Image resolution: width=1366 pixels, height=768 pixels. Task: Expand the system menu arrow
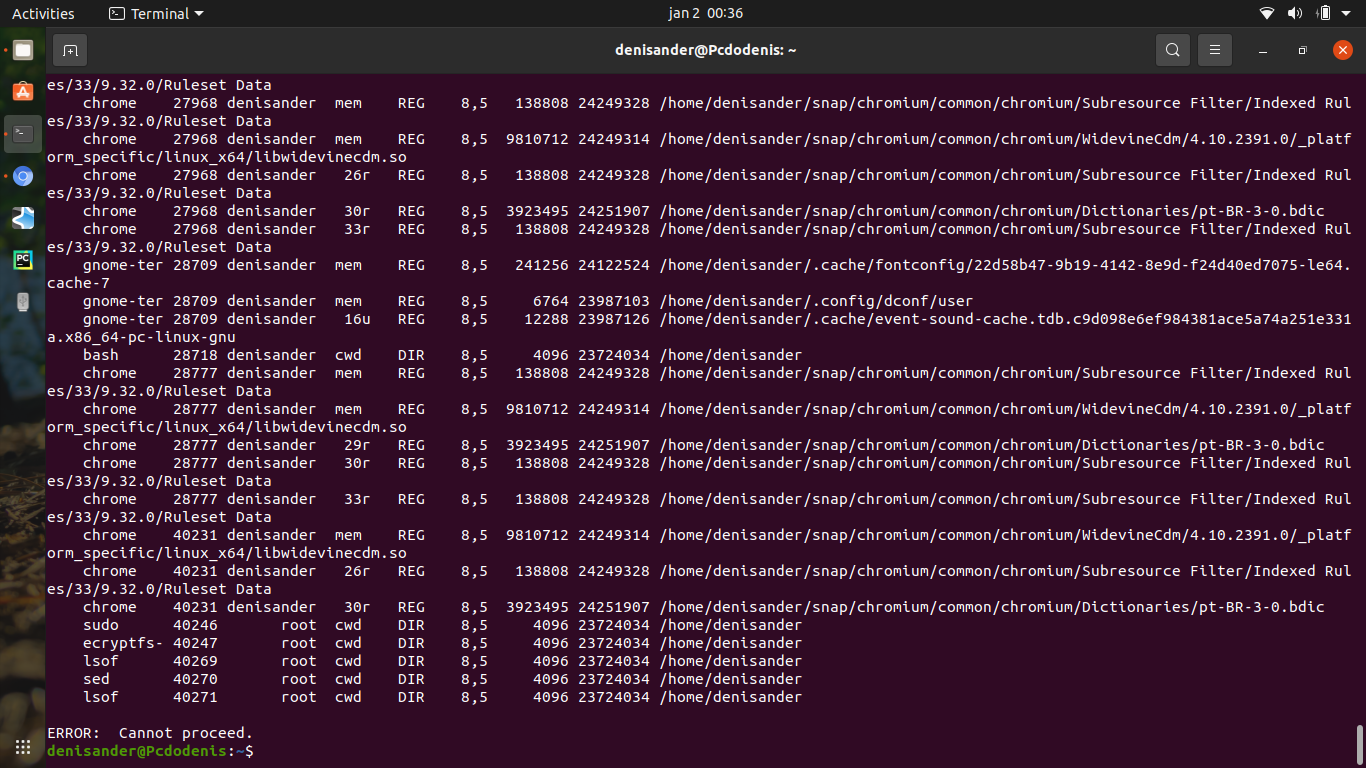1347,14
